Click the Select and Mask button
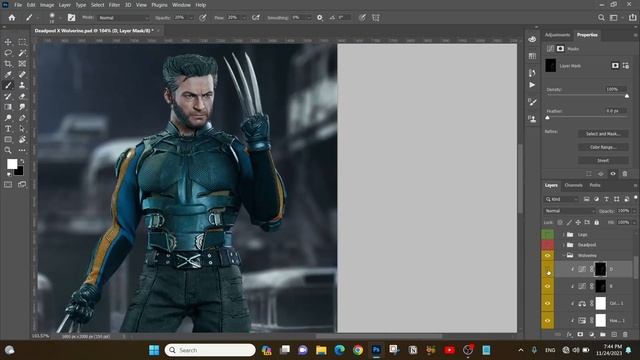Screen dimensions: 640x360 (603, 134)
